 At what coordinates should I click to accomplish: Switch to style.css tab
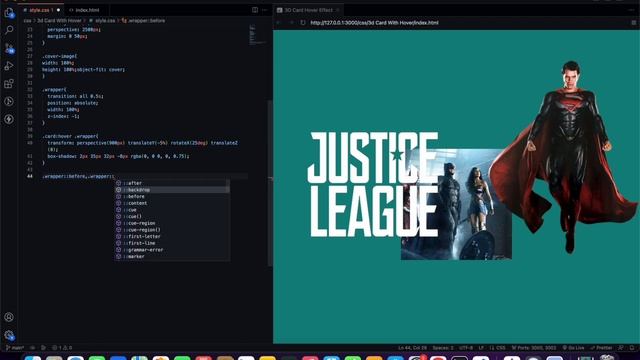click(x=41, y=10)
